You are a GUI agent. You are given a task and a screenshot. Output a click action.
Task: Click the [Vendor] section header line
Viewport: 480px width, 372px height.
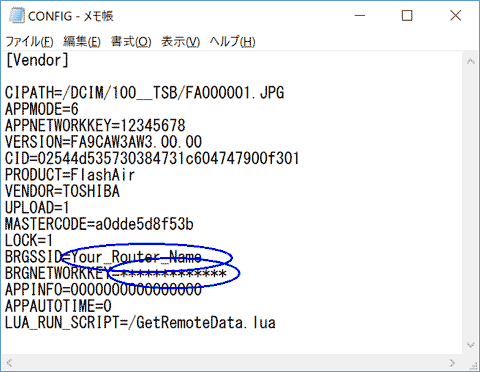tap(37, 60)
